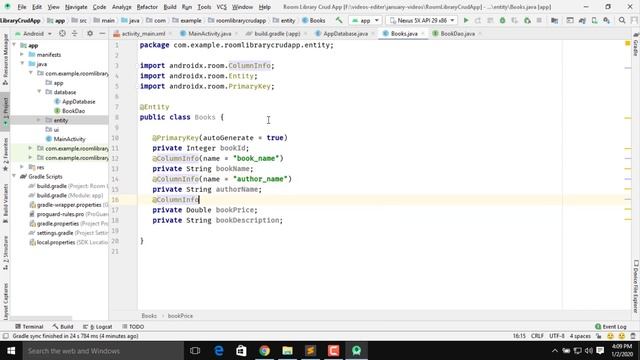
Task: Open the Terminal tool window
Action: pos(29,327)
